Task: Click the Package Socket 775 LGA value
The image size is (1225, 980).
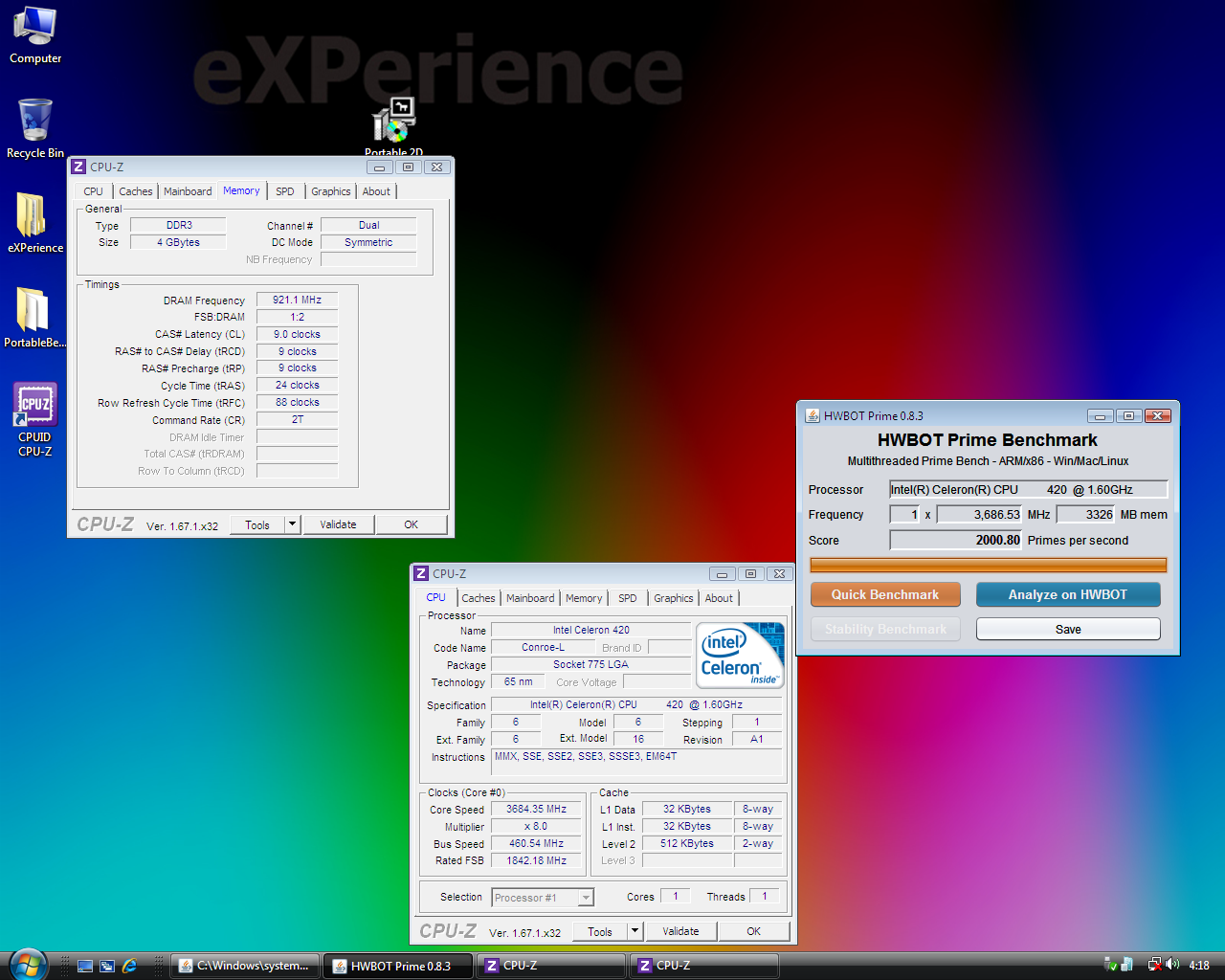Action: [x=590, y=664]
